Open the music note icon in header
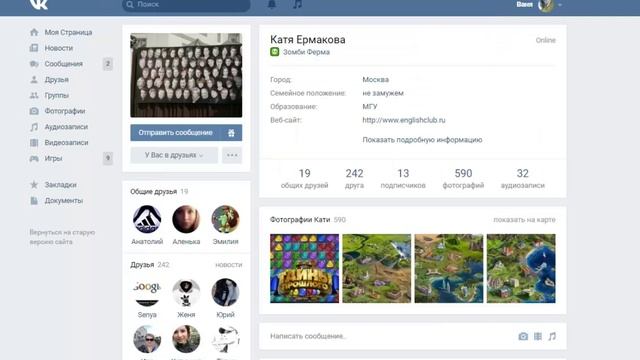This screenshot has width=640, height=360. pos(298,4)
